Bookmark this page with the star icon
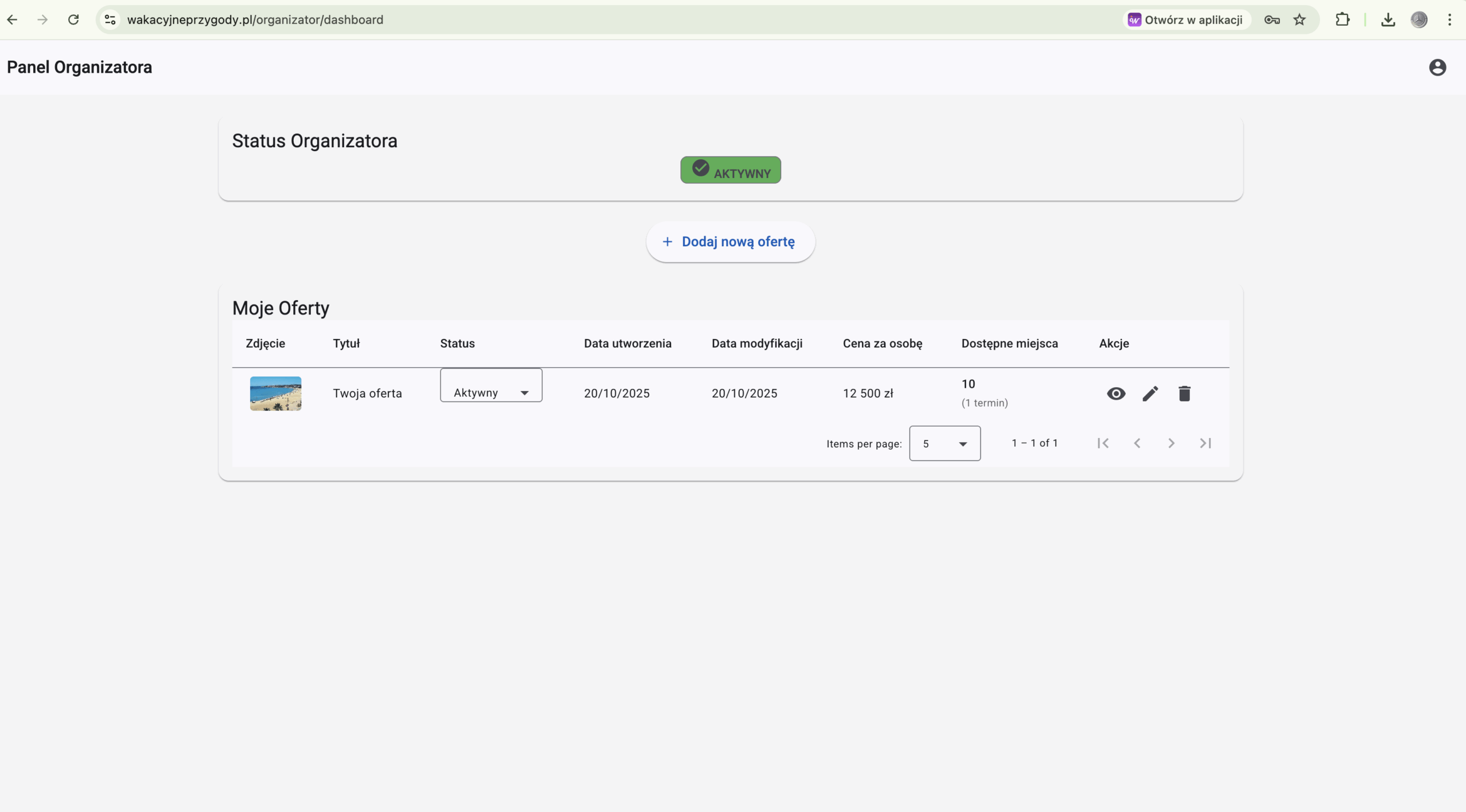The height and width of the screenshot is (812, 1466). [1299, 20]
